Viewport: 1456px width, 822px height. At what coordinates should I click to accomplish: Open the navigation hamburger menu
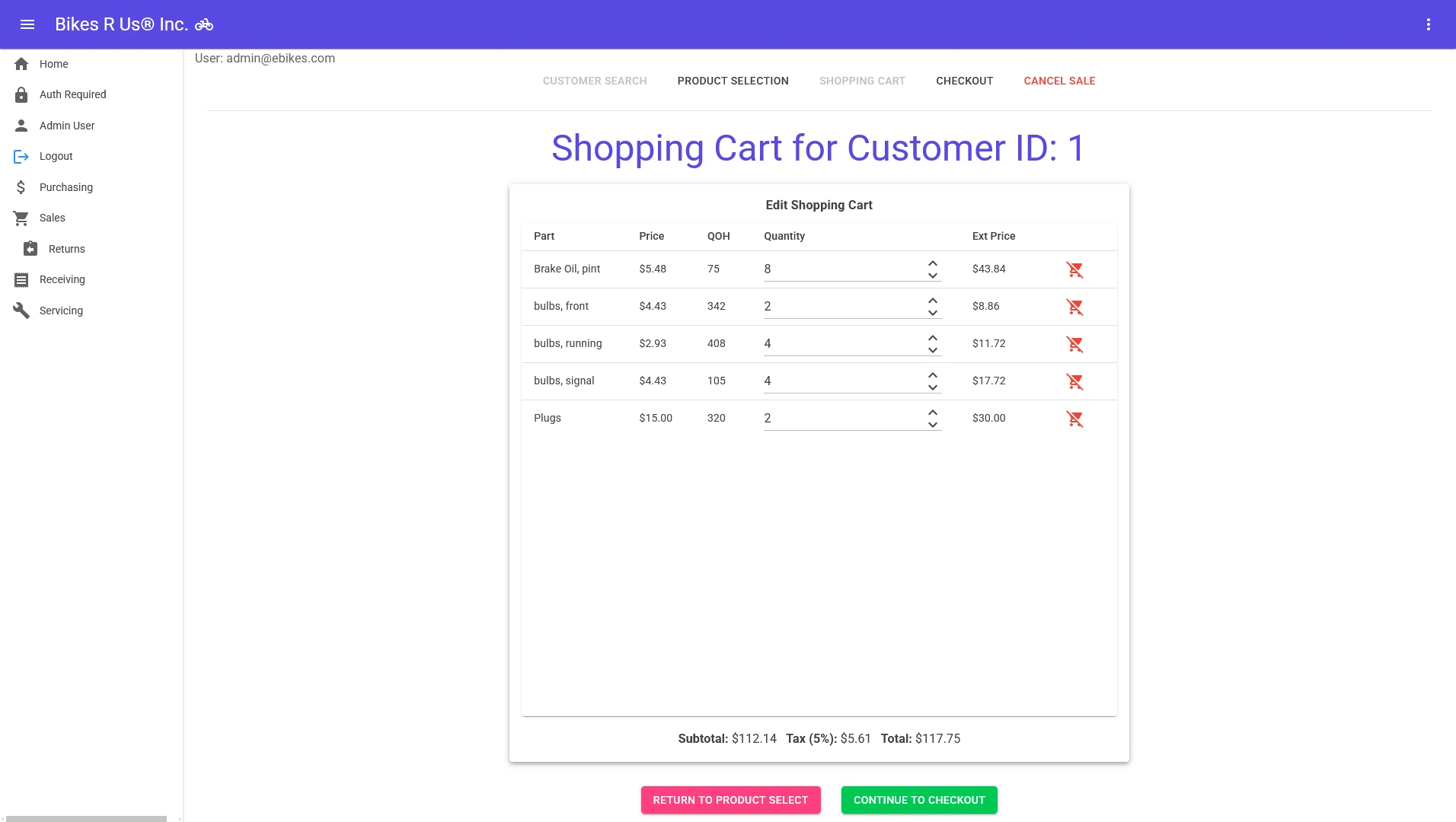28,24
